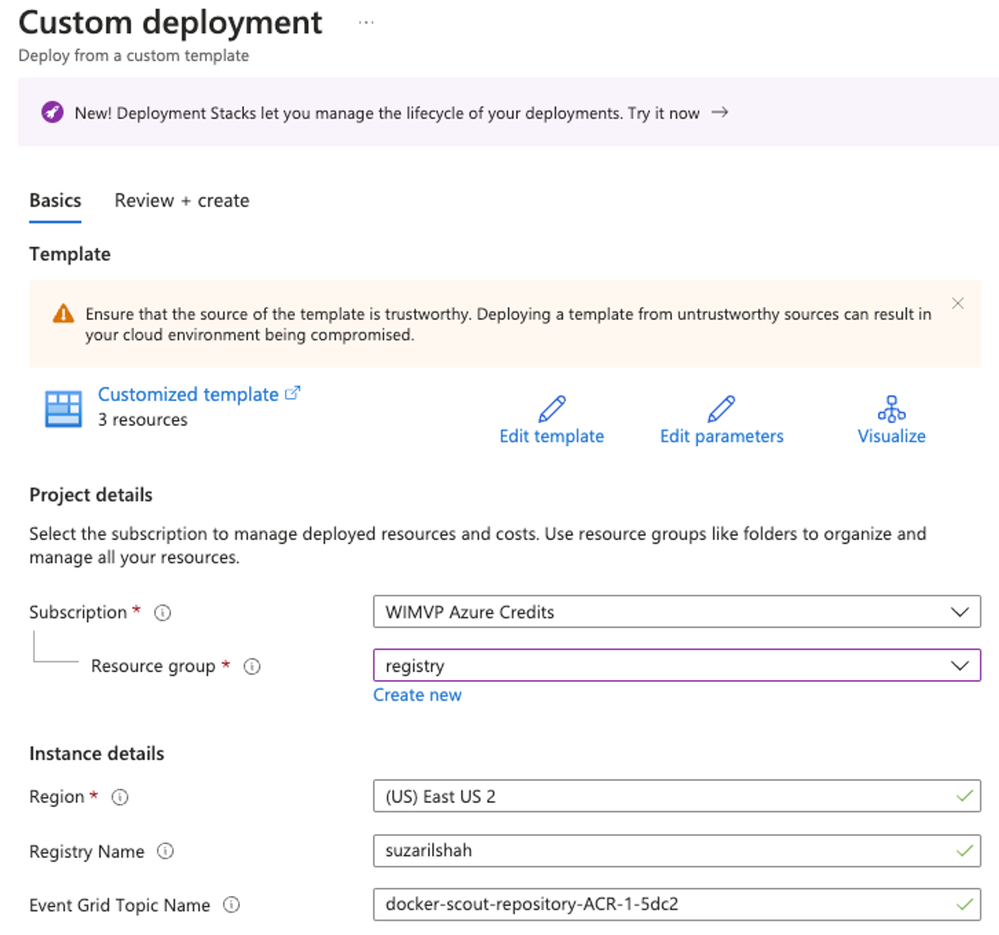Open the Customized template link
The width and height of the screenshot is (999, 935).
188,395
